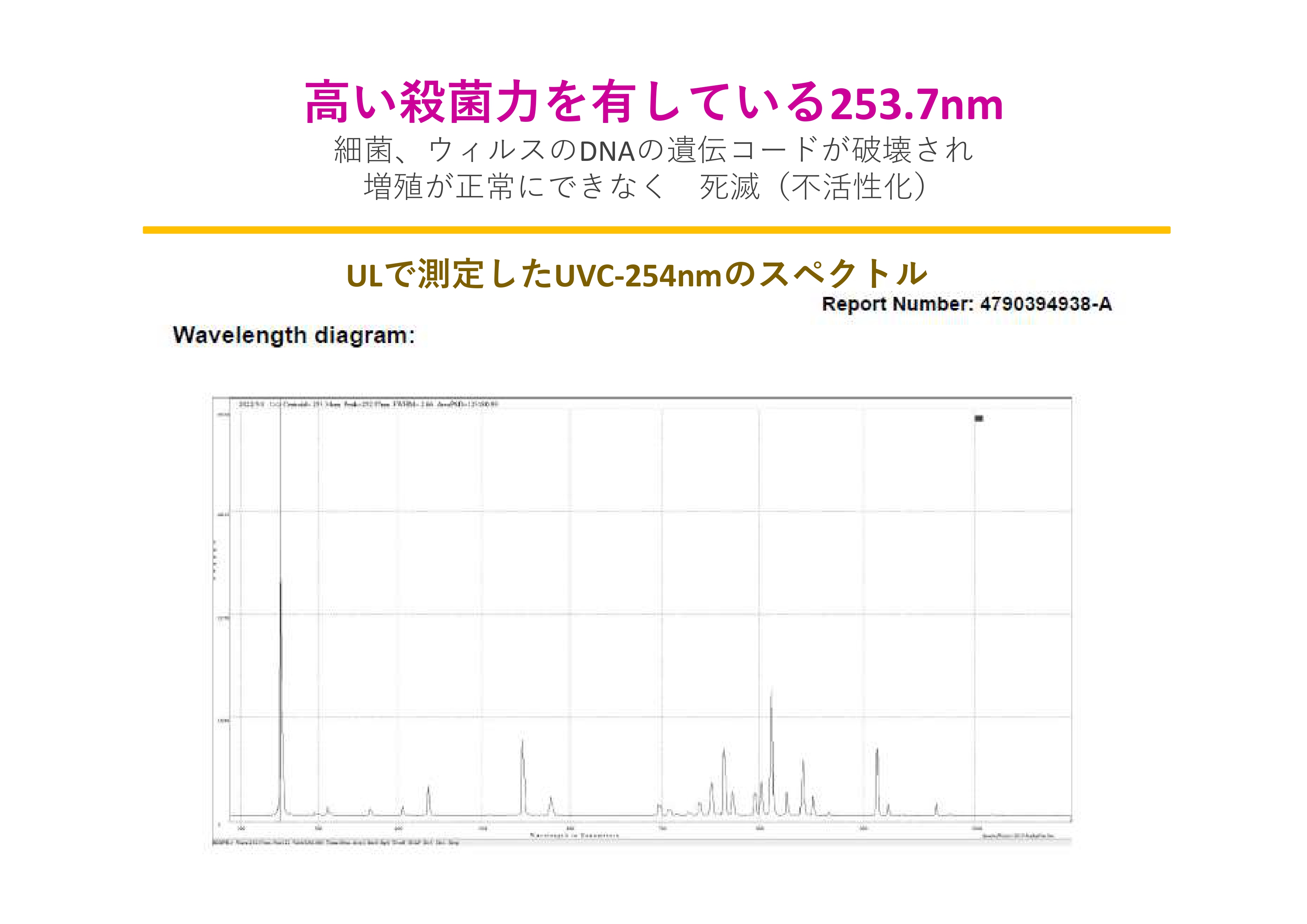Click the vertical y-axis label of chart
This screenshot has width=1307, height=924.
(215, 560)
